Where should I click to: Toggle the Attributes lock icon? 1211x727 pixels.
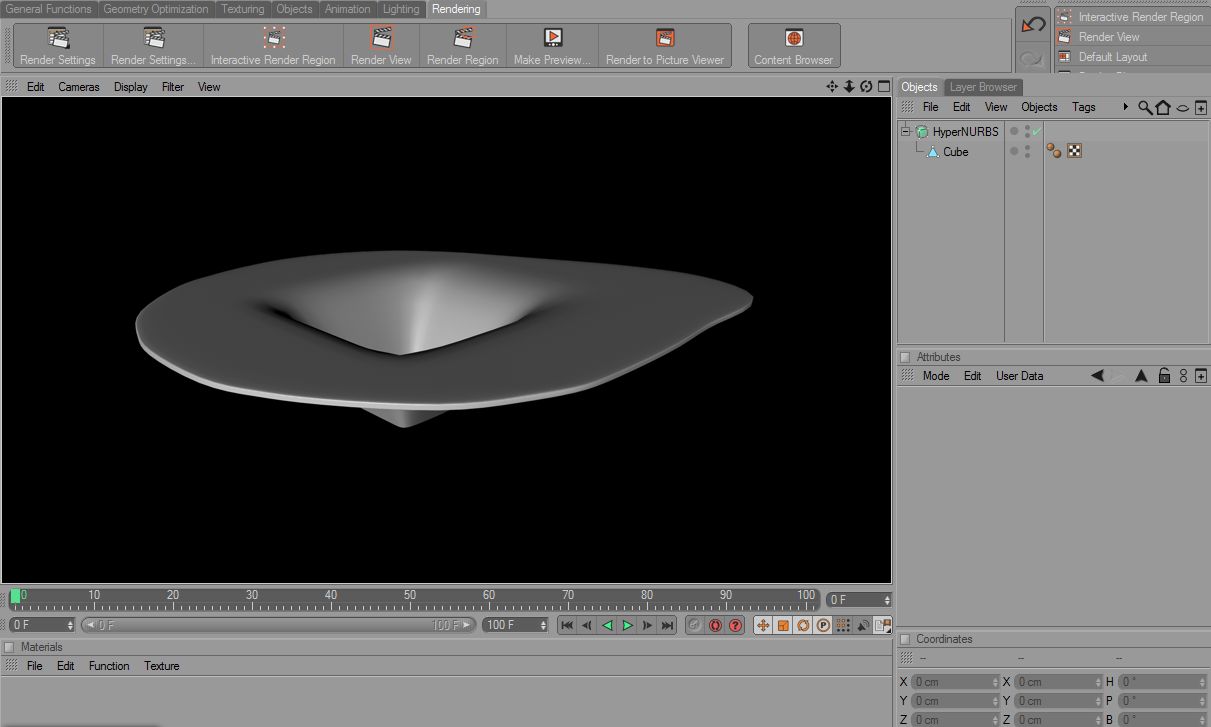[x=1164, y=376]
